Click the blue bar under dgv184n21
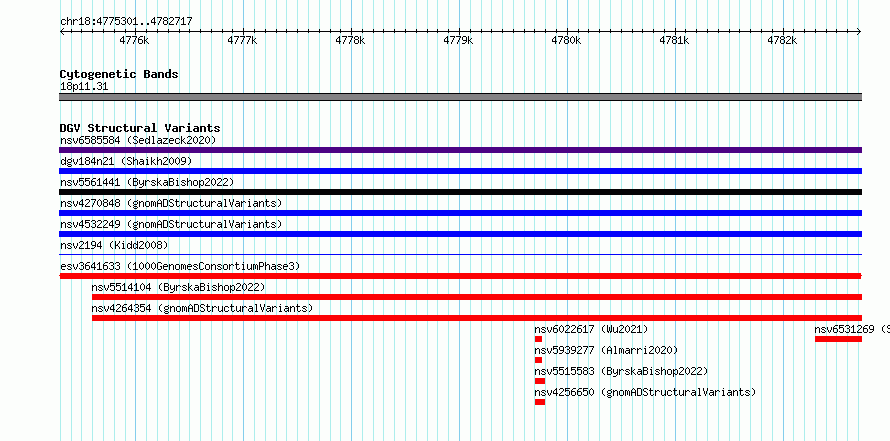This screenshot has height=441, width=890. (460, 171)
